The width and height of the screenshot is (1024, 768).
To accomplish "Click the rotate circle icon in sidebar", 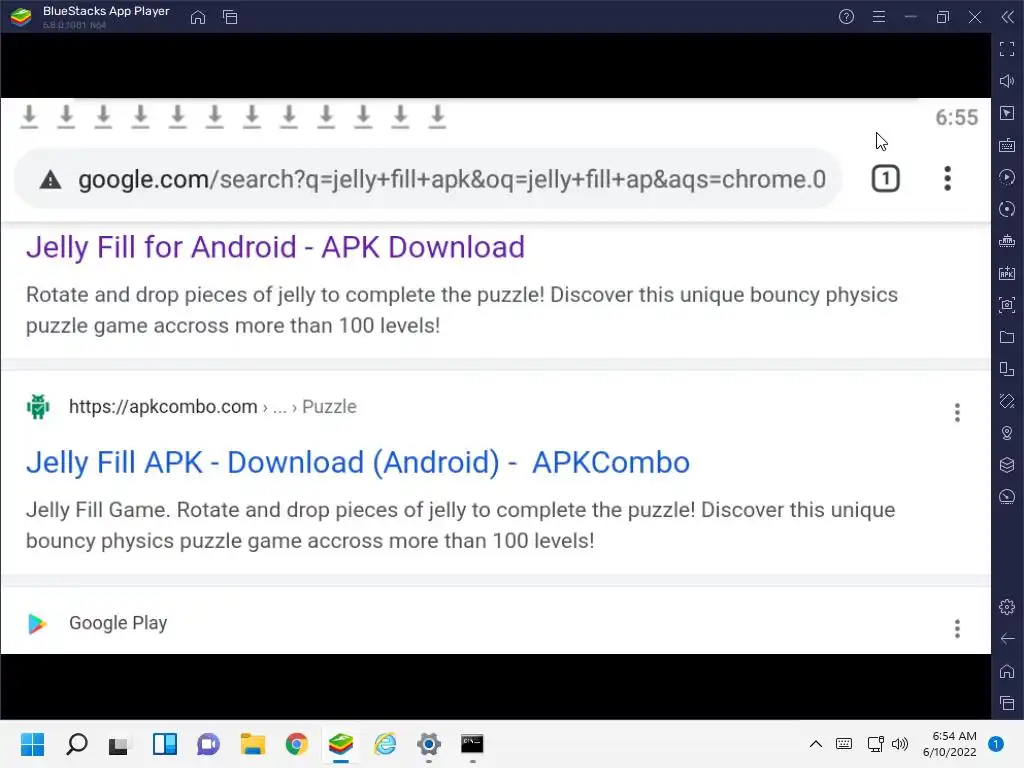I will pyautogui.click(x=1007, y=209).
